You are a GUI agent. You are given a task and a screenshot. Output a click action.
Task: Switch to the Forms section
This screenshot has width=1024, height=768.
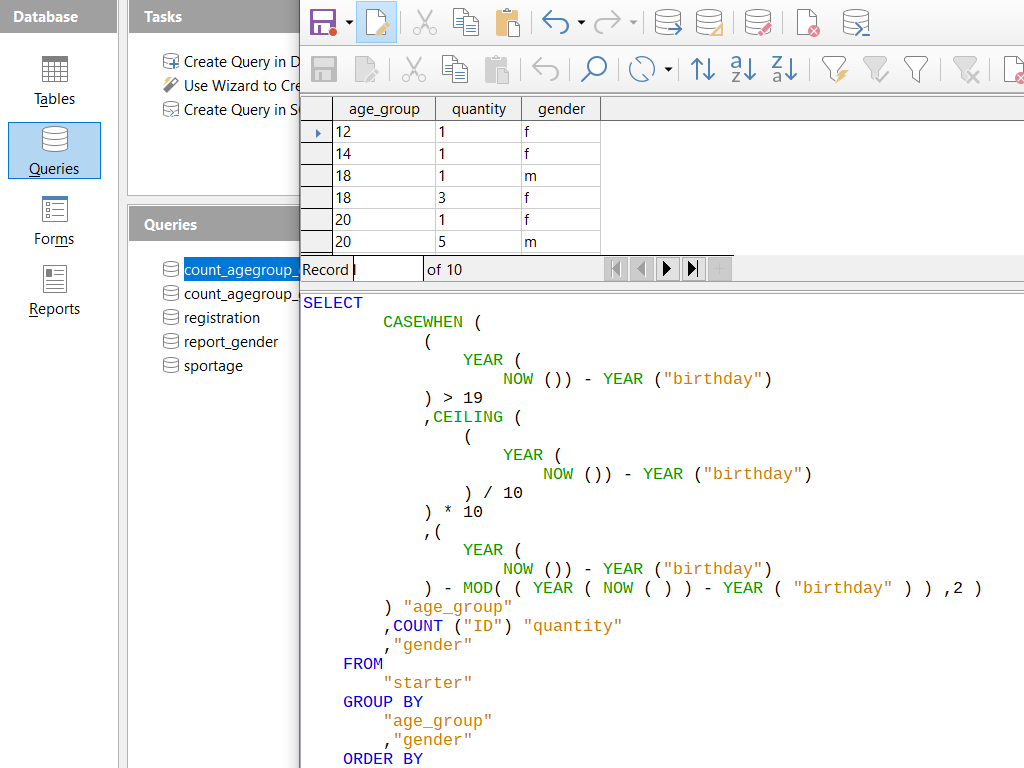pyautogui.click(x=54, y=222)
